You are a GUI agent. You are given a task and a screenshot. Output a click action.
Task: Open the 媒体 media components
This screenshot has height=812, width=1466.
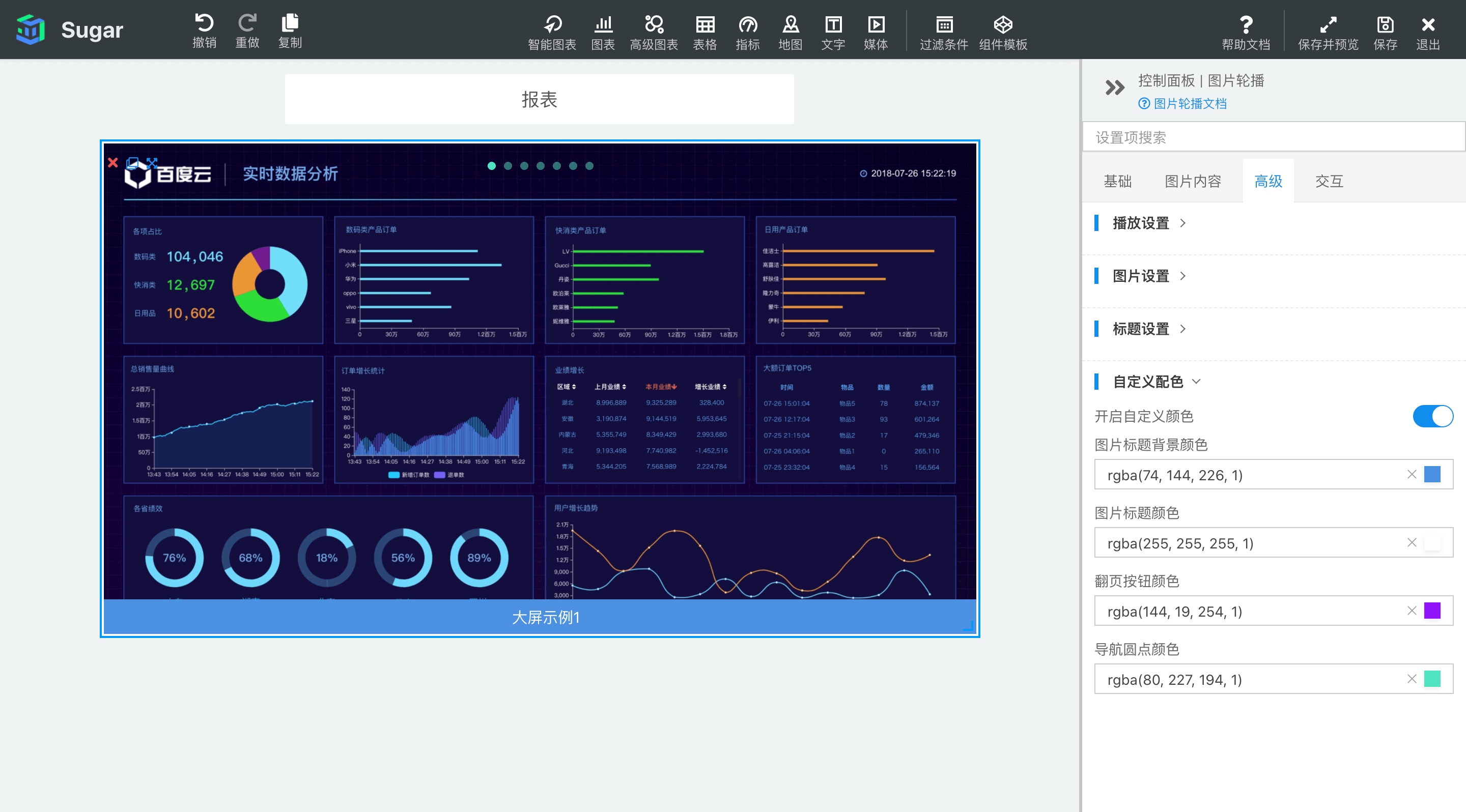(876, 33)
